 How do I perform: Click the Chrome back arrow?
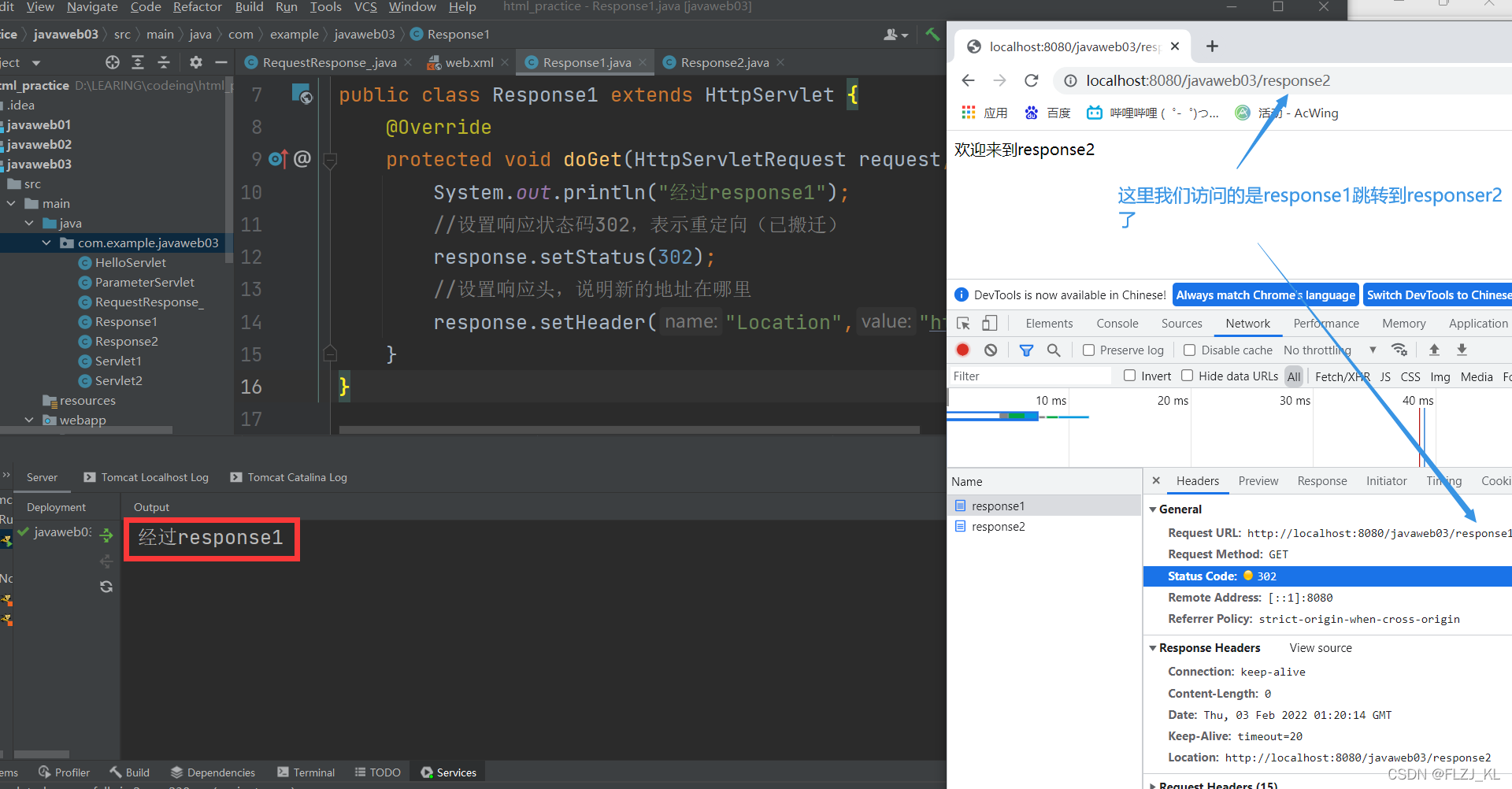click(x=969, y=80)
